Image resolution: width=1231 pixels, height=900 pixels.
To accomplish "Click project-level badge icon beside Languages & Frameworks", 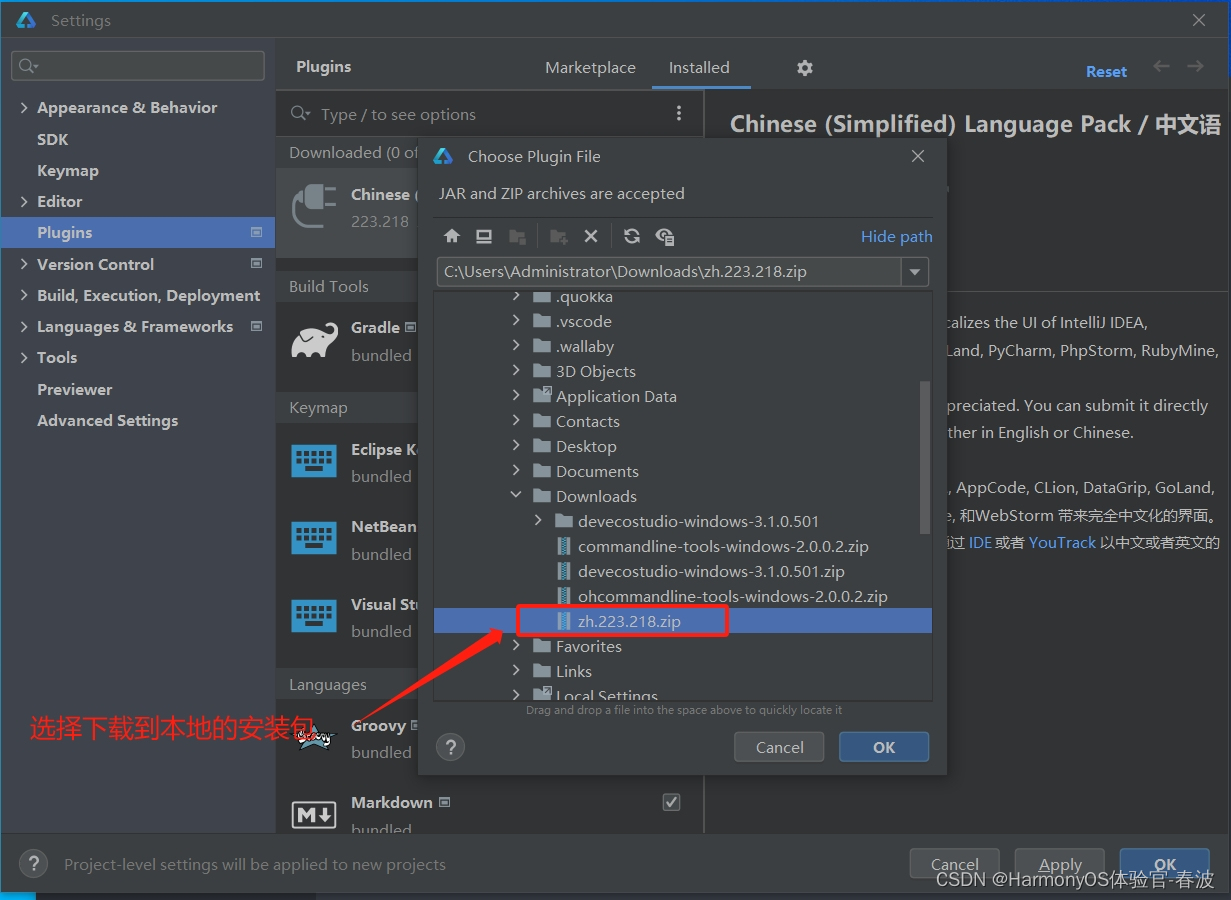I will (256, 326).
